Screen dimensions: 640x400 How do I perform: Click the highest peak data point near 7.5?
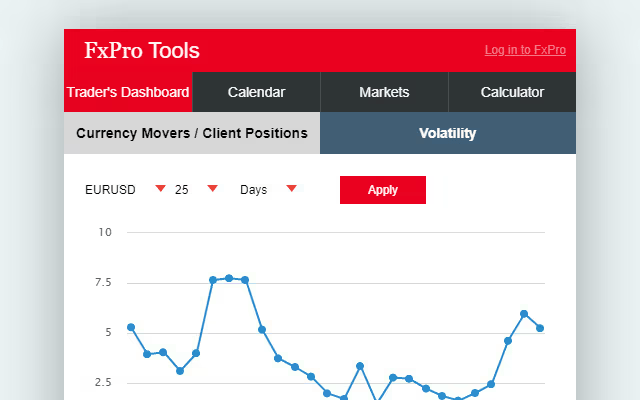pyautogui.click(x=229, y=278)
